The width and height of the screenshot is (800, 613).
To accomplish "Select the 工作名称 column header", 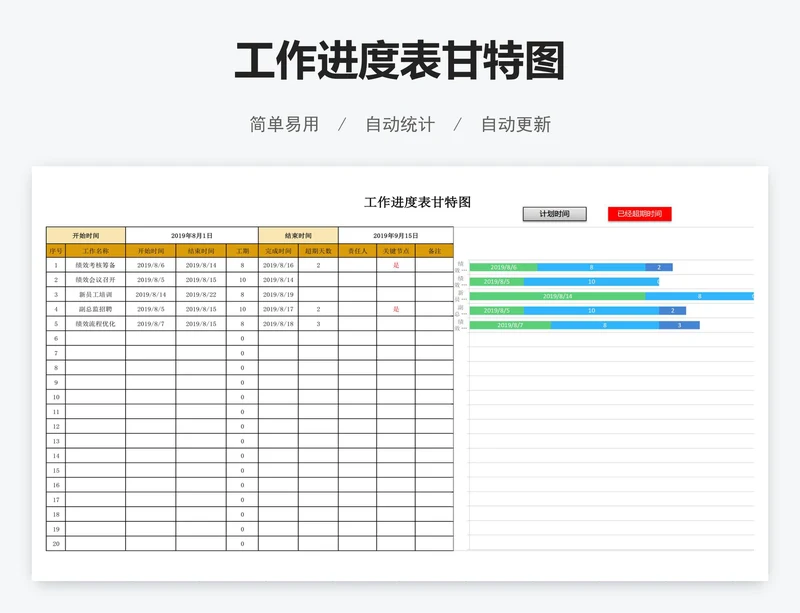I will [95, 251].
